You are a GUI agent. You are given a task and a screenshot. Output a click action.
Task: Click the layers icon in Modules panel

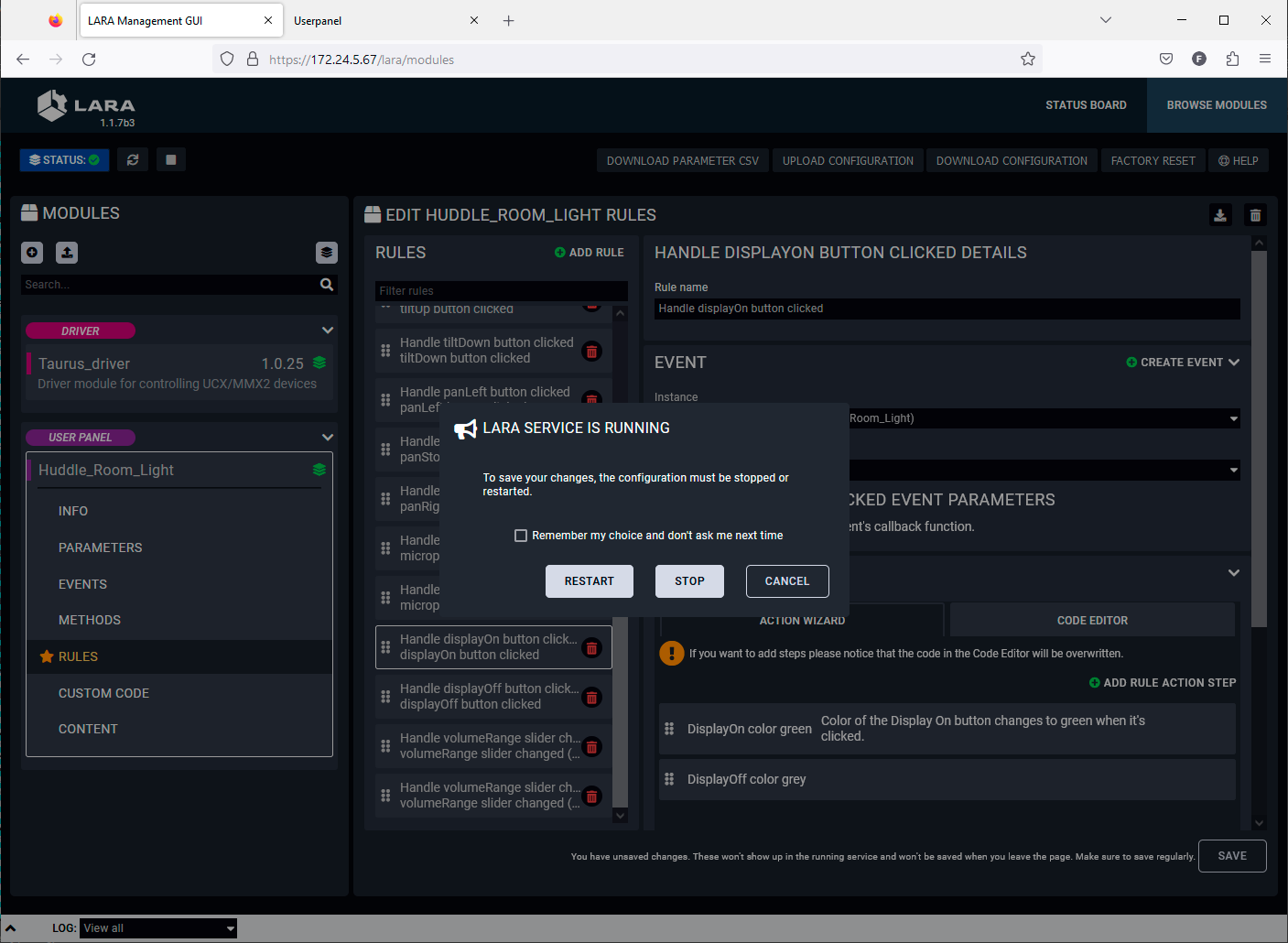327,253
